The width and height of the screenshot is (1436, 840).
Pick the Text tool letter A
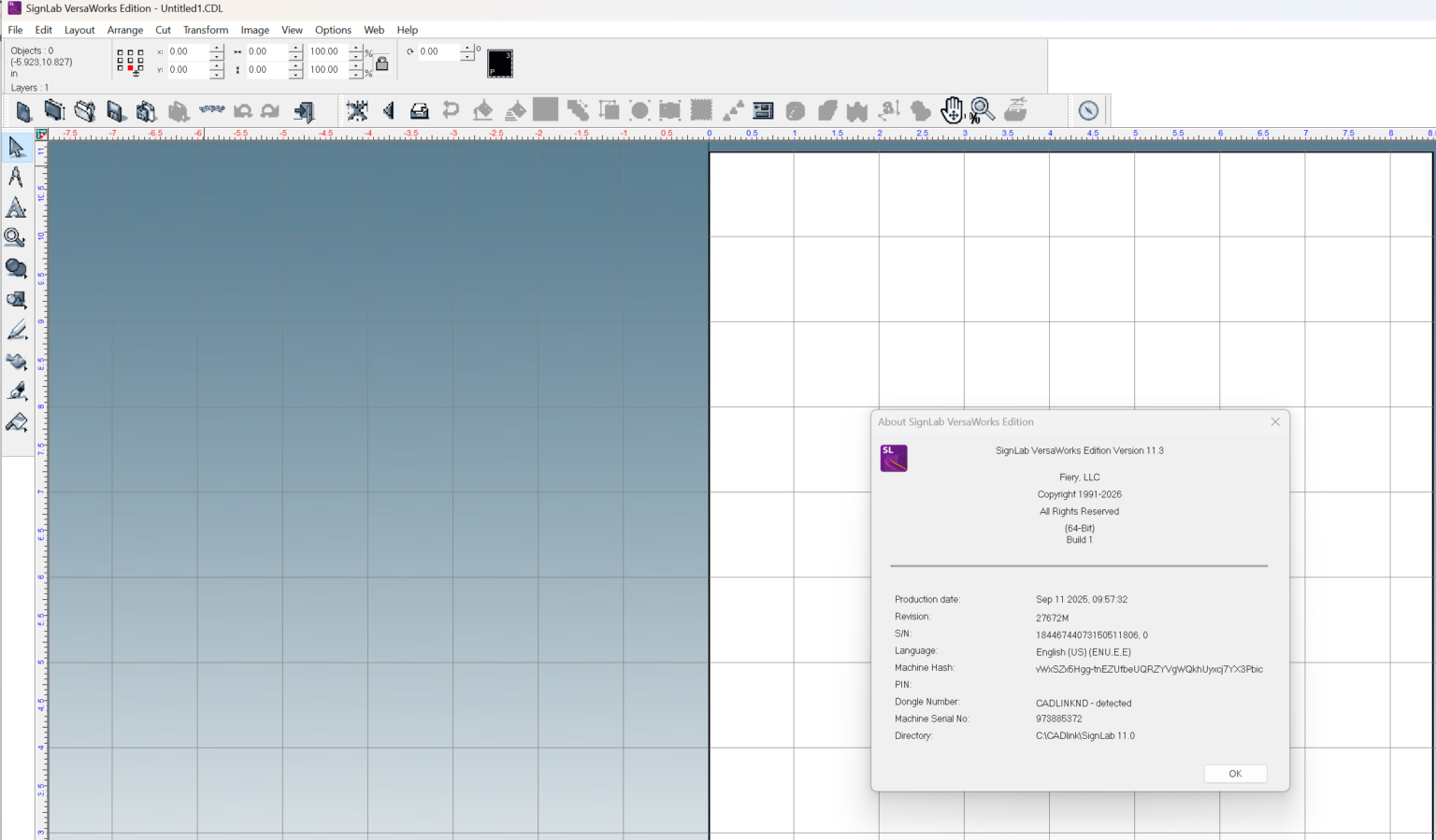(16, 207)
